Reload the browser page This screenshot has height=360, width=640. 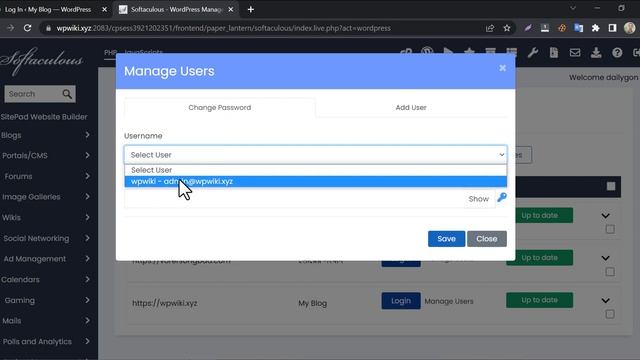27,28
